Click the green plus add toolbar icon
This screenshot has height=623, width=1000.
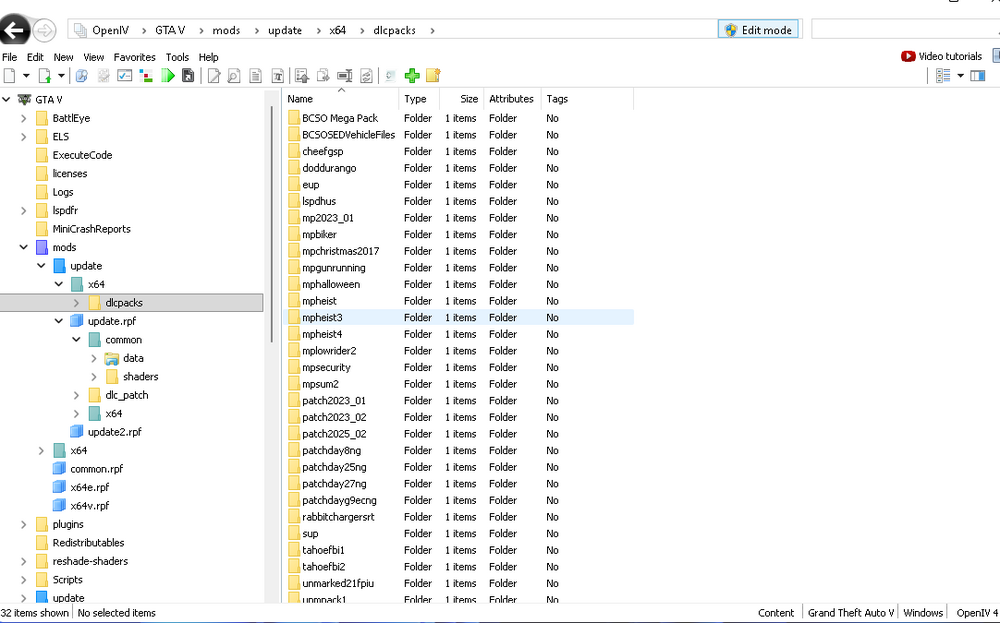[412, 76]
